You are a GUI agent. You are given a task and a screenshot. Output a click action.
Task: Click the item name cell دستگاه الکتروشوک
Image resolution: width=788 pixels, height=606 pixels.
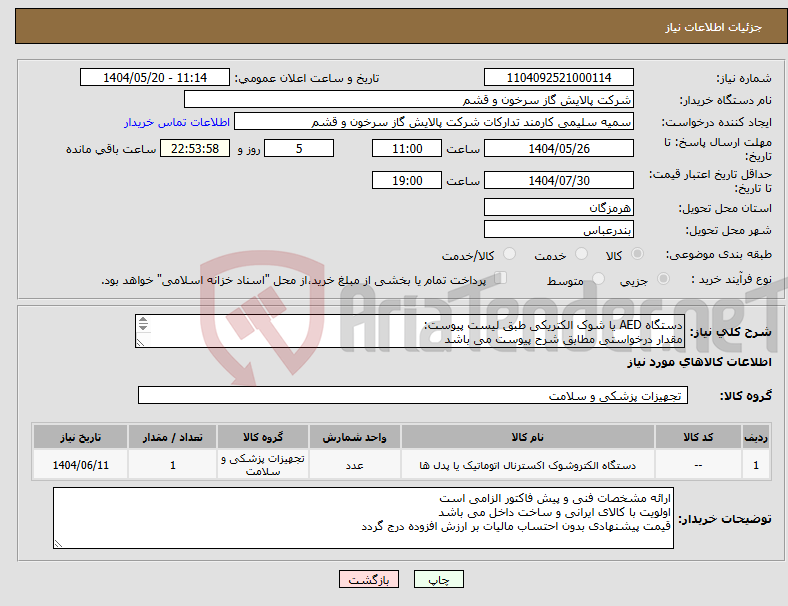click(528, 465)
